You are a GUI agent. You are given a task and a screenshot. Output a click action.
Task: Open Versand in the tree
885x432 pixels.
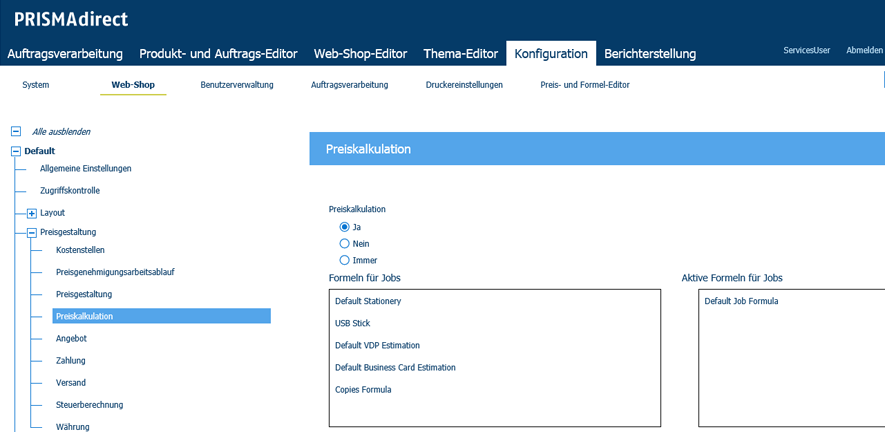(x=71, y=383)
